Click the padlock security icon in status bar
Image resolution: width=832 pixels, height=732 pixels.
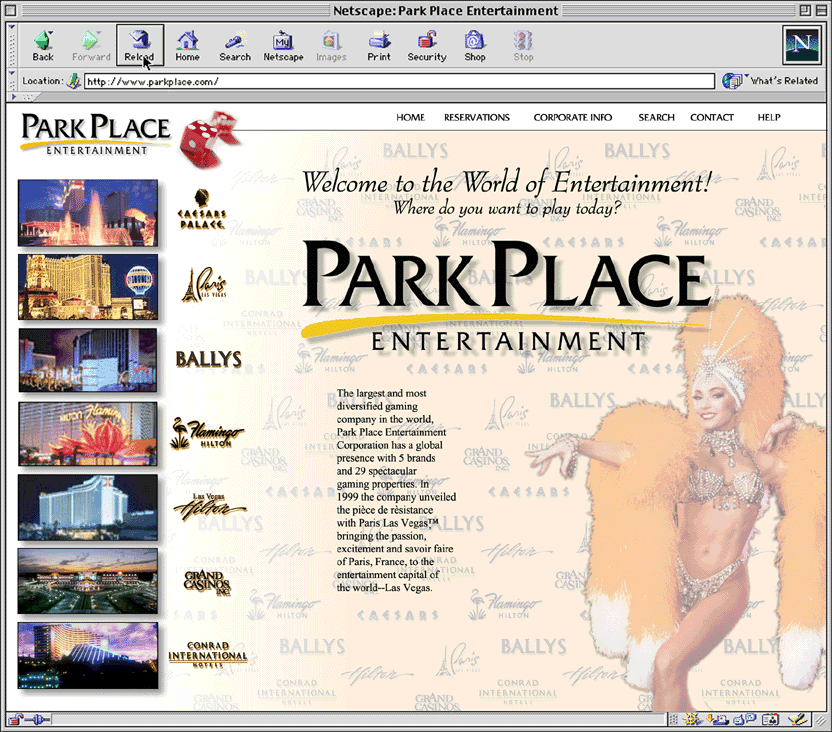(14, 720)
